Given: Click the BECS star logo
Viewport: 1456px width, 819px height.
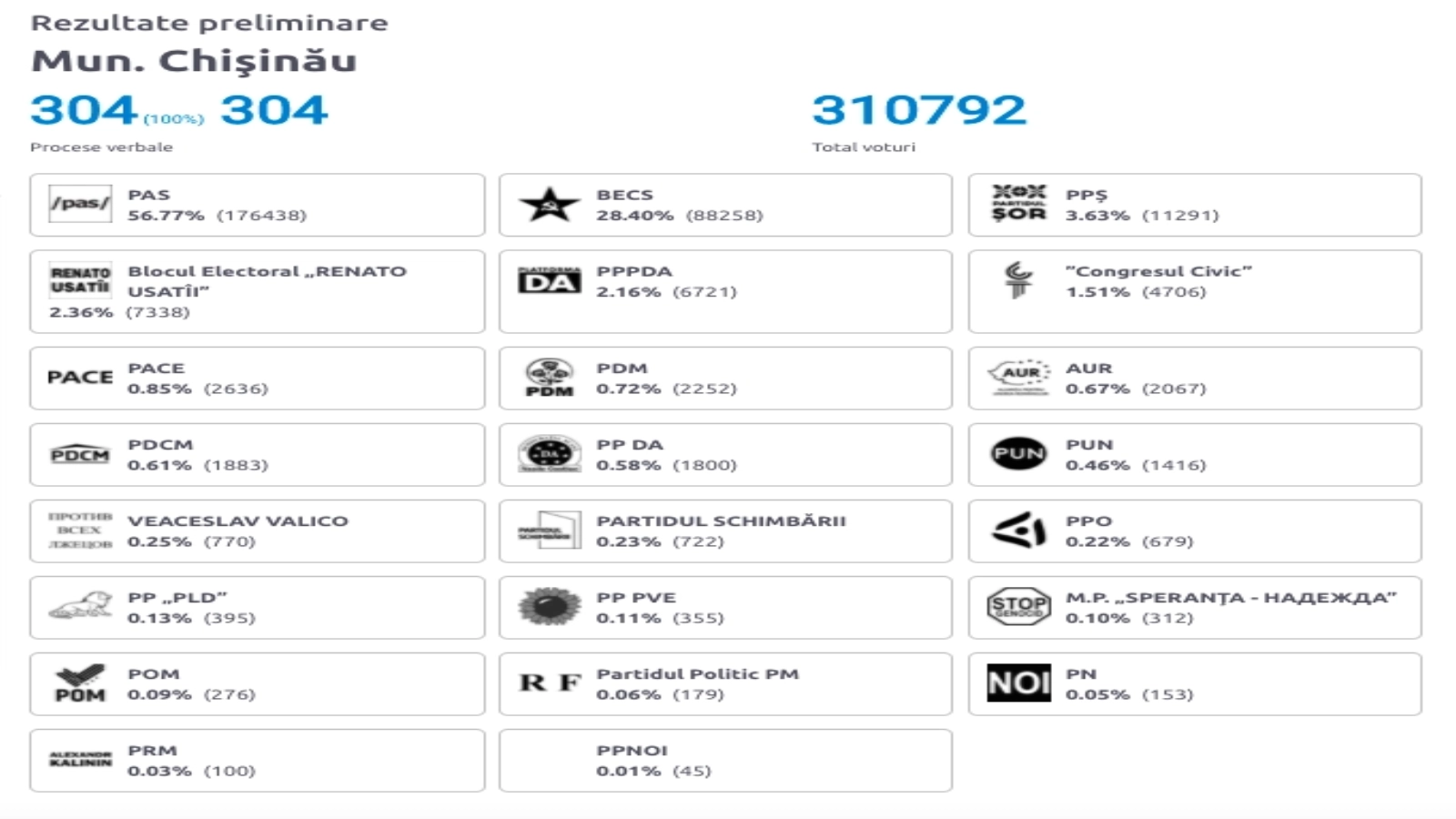Looking at the screenshot, I should tap(549, 205).
